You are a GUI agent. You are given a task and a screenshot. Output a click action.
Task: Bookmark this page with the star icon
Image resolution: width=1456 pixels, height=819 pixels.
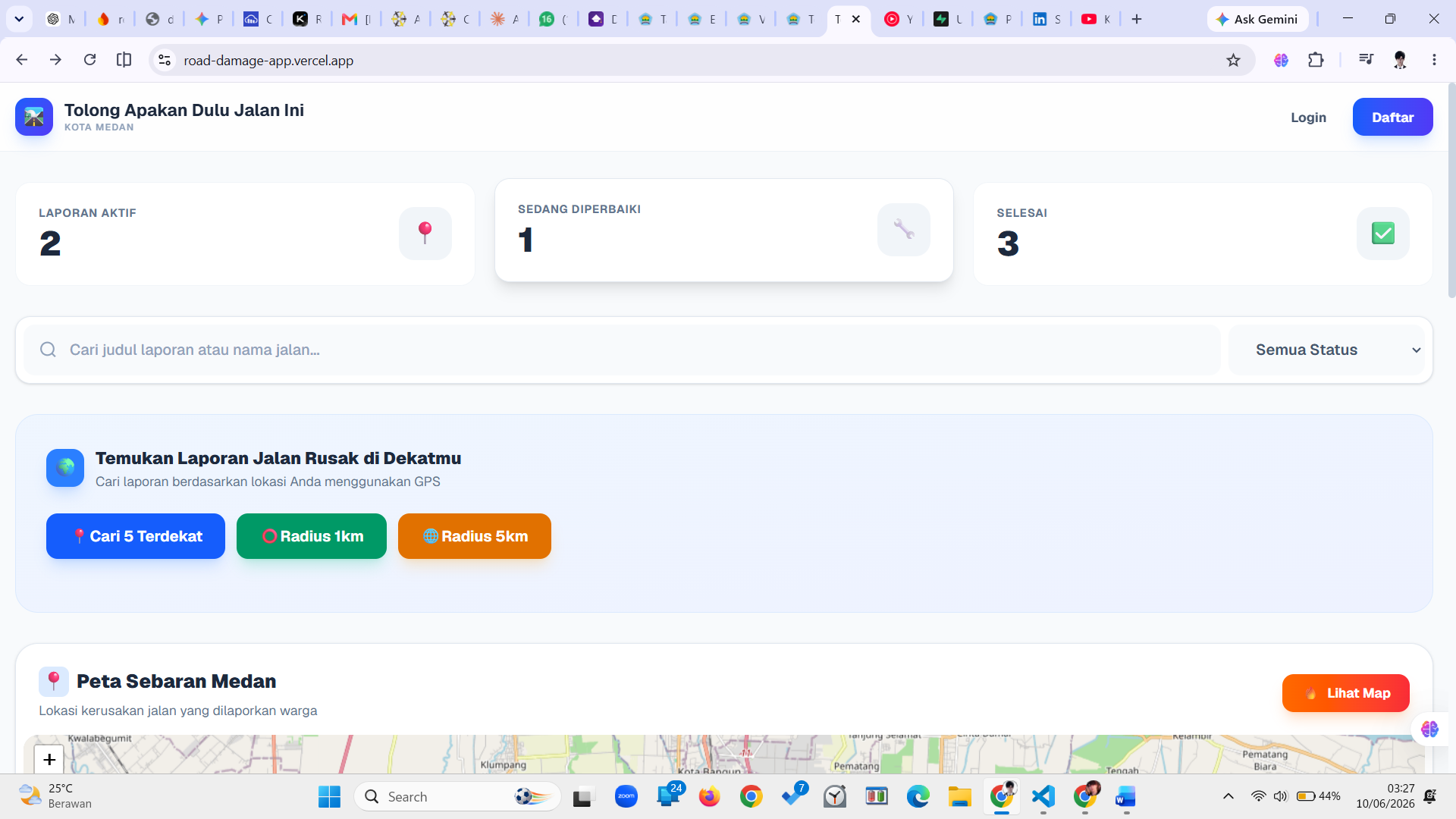1234,60
